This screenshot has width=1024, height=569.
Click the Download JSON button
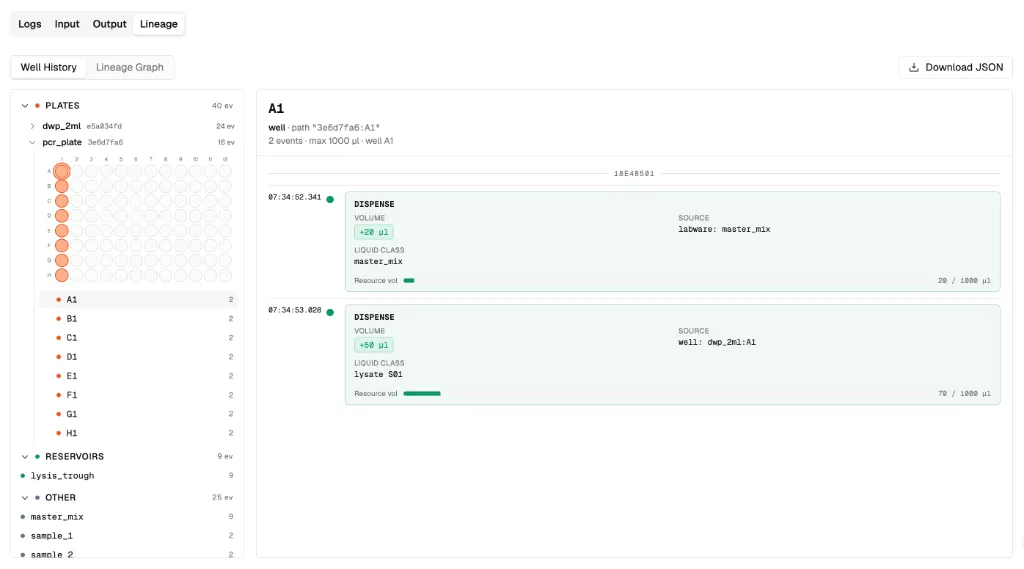coord(955,67)
